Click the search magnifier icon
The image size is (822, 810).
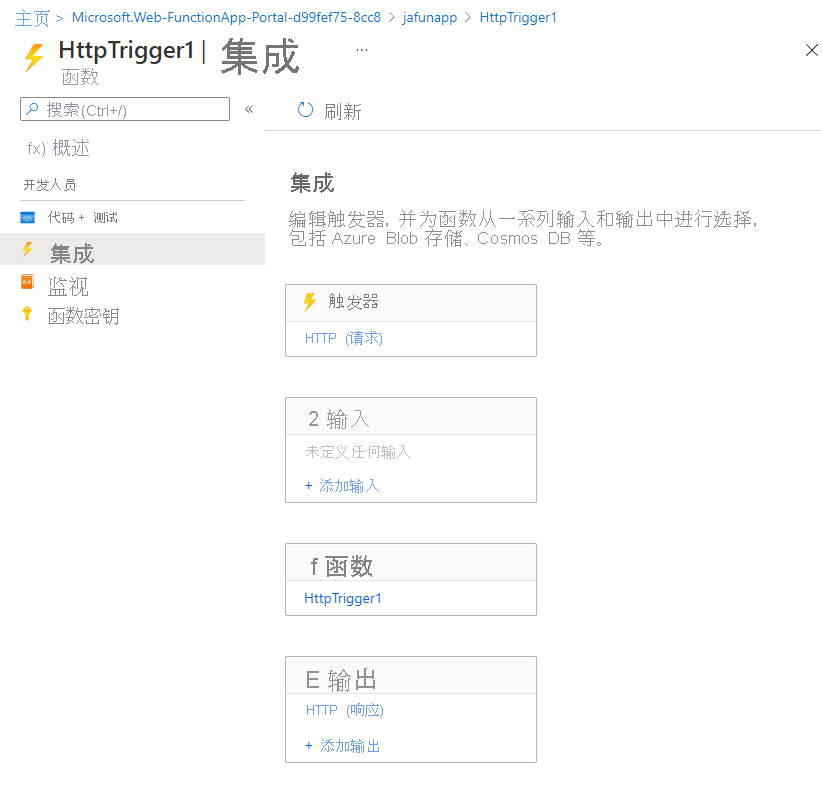[x=33, y=109]
